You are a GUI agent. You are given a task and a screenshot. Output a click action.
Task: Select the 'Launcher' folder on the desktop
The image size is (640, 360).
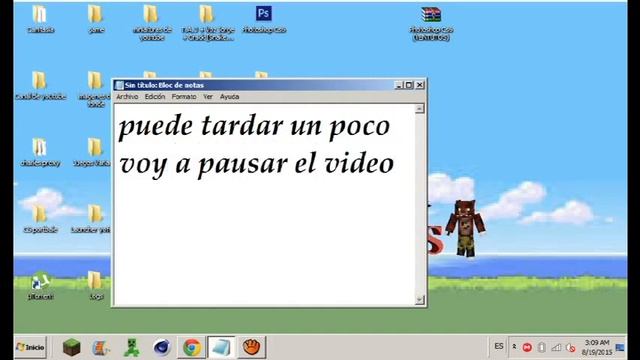(x=91, y=219)
